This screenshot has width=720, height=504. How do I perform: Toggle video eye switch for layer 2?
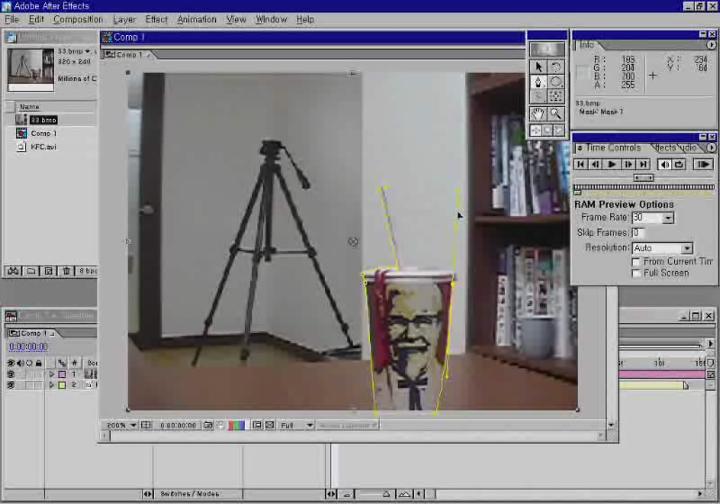click(x=11, y=386)
